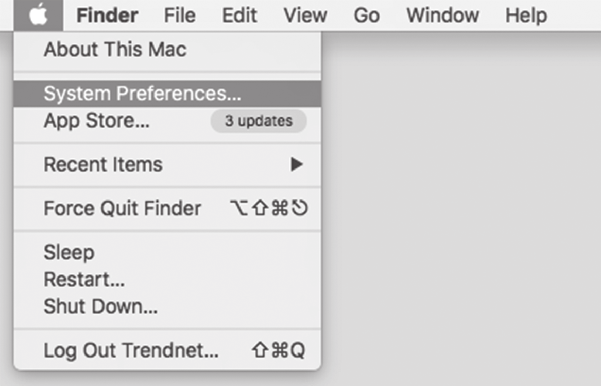The height and width of the screenshot is (386, 601).
Task: Select Restart from the Apple menu
Action: [x=167, y=279]
